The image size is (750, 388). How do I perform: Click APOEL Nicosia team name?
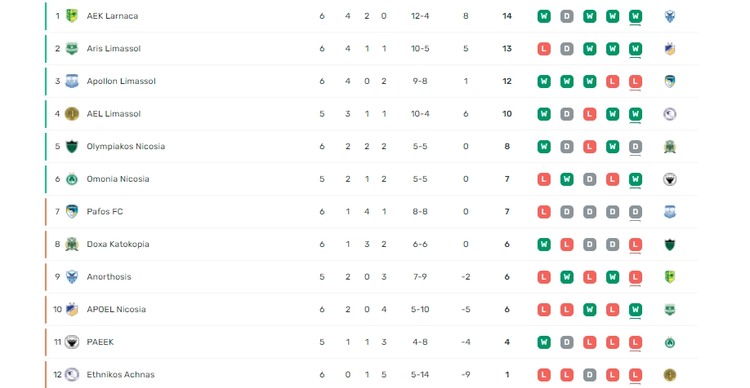(116, 309)
